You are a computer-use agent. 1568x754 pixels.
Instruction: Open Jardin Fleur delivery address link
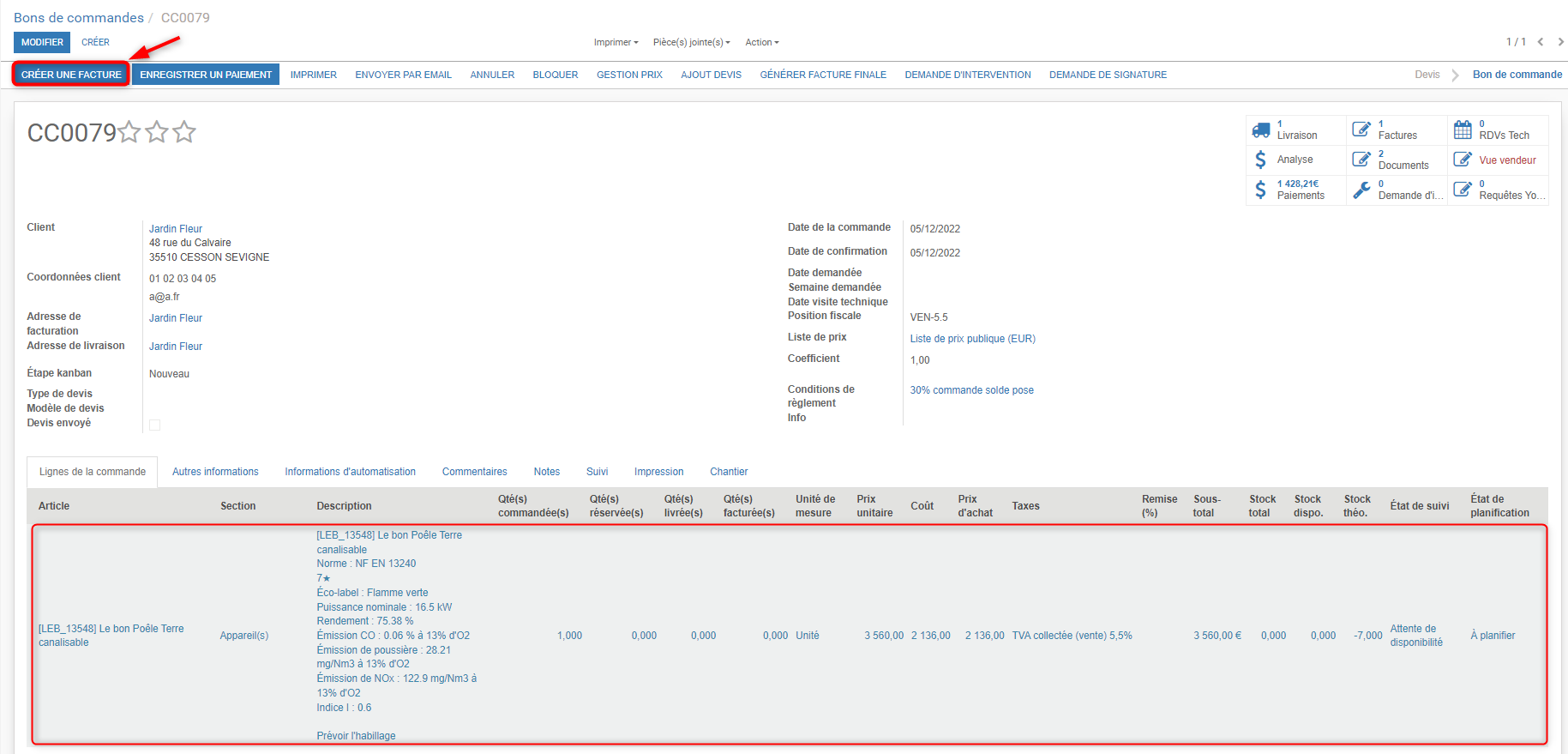click(176, 347)
